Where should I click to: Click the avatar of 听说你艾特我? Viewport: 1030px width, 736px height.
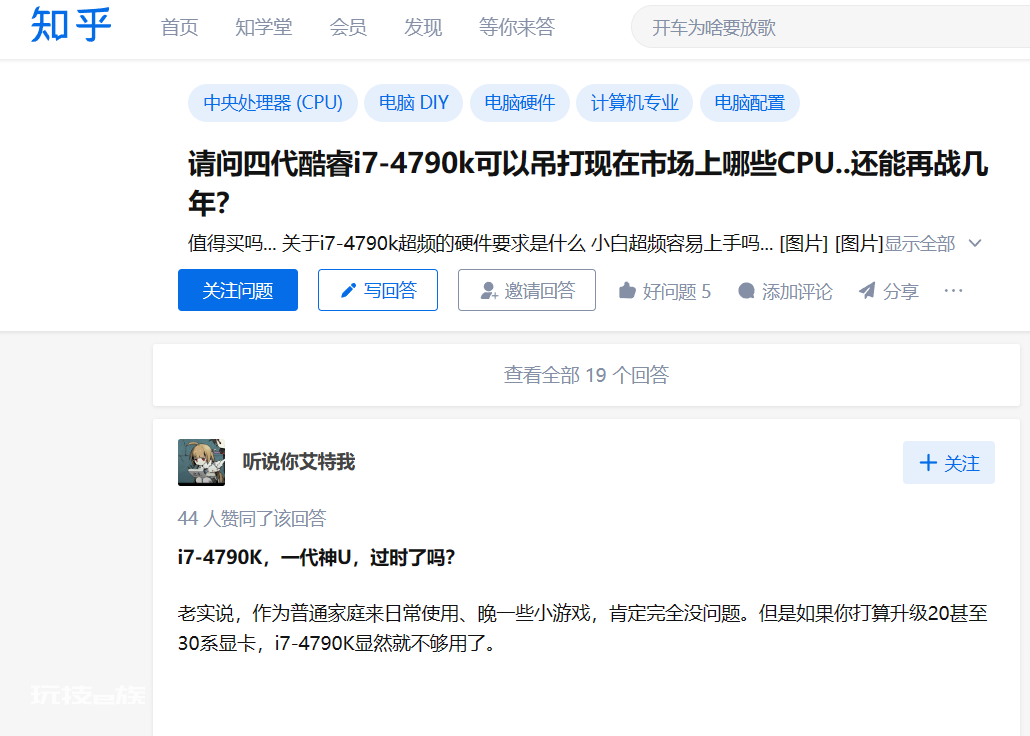pyautogui.click(x=202, y=463)
